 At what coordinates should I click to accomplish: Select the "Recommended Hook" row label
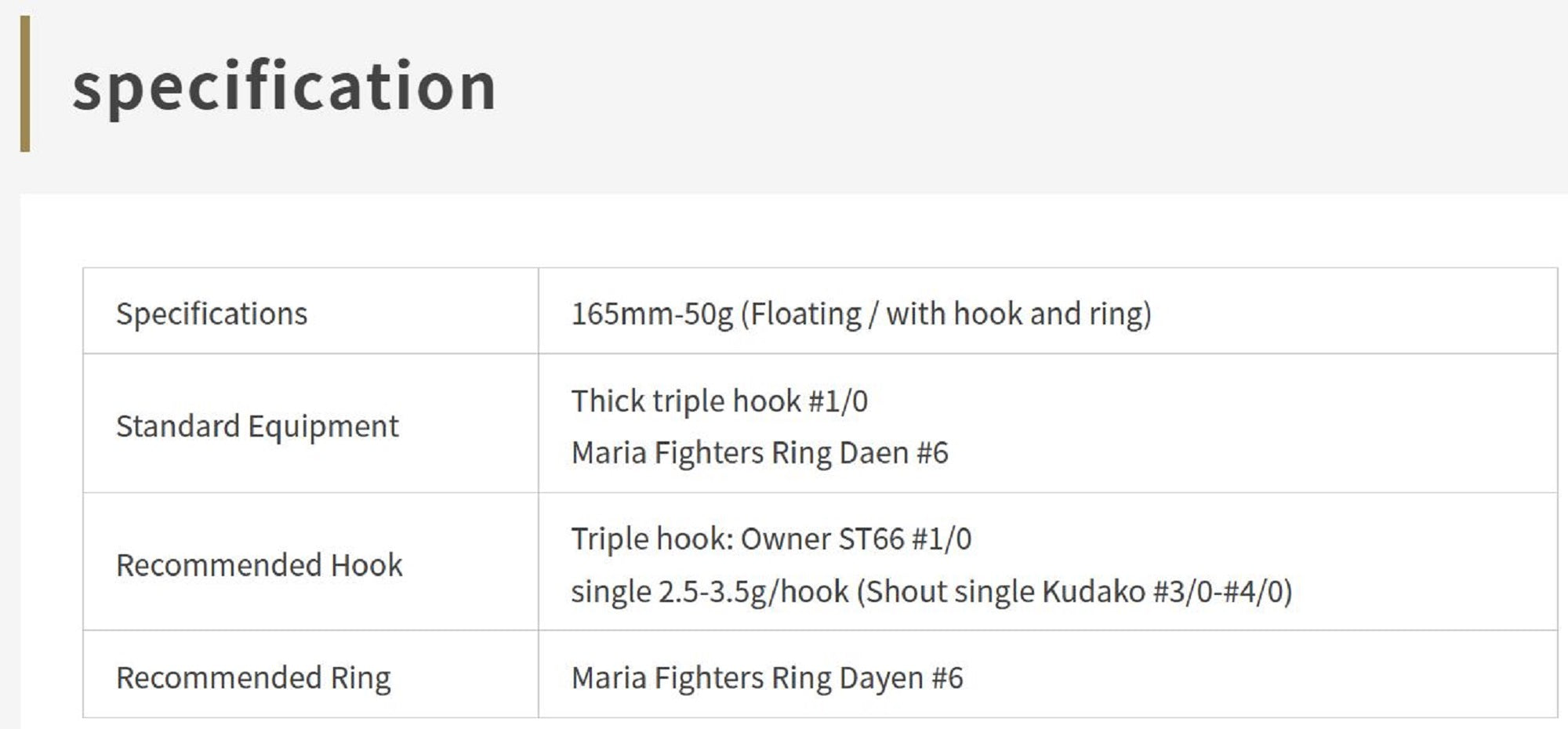tap(259, 565)
